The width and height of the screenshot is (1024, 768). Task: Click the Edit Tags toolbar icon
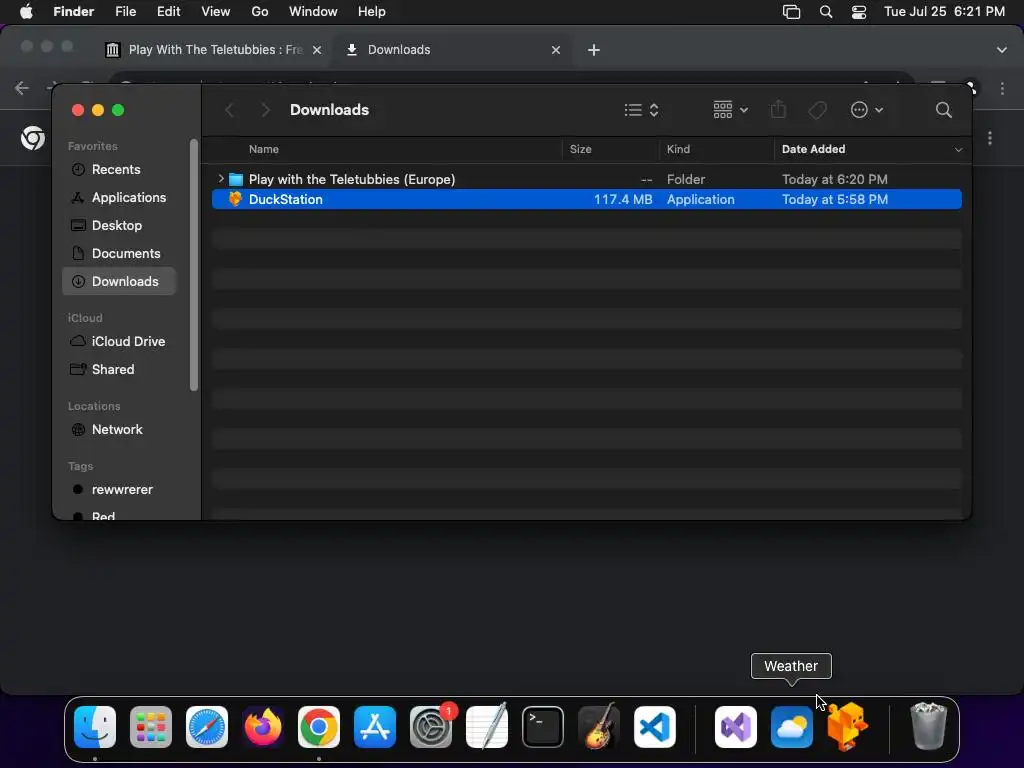817,110
